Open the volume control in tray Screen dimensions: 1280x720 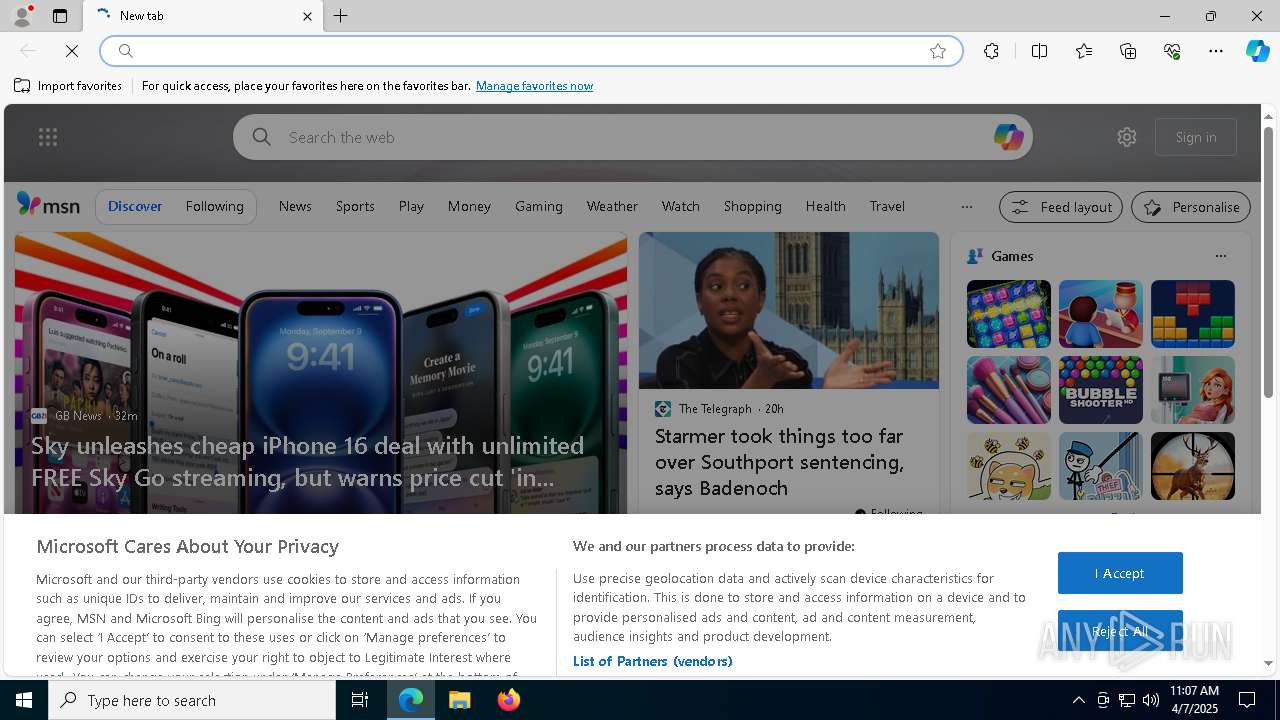[1151, 700]
